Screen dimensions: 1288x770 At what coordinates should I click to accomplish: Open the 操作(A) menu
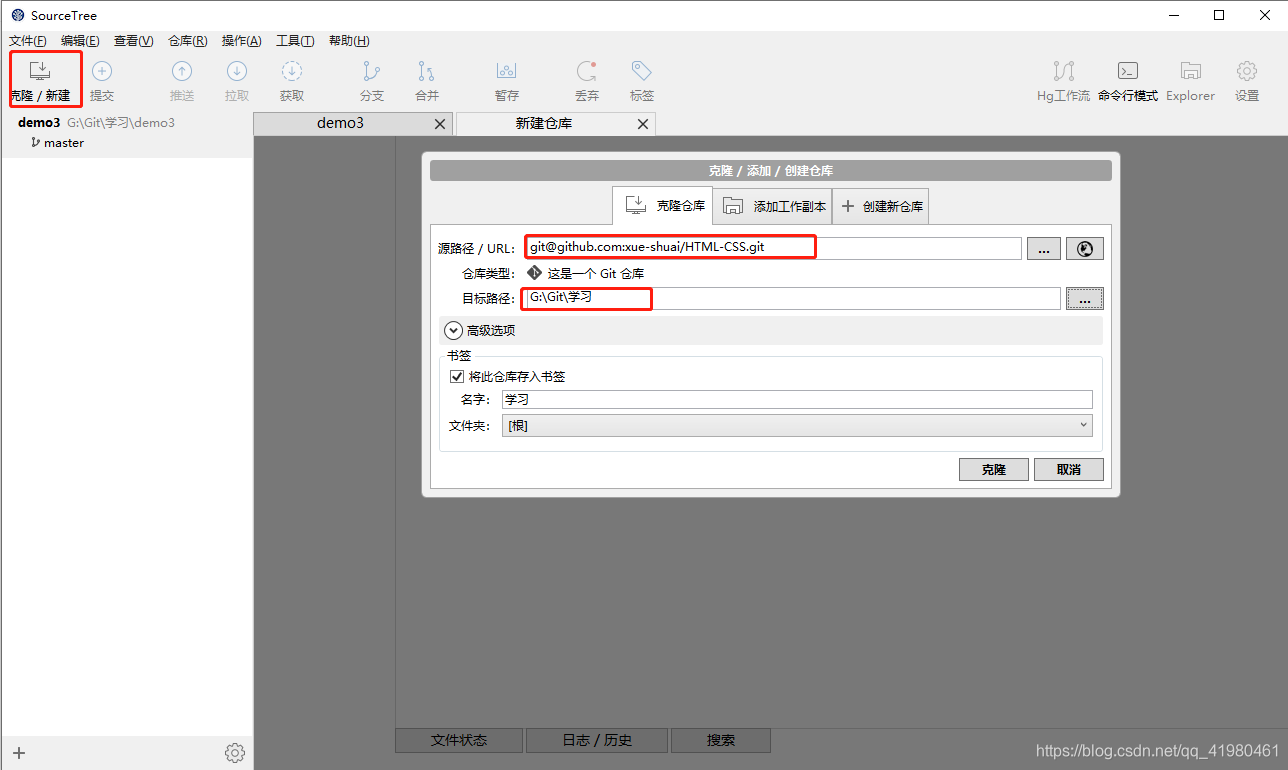click(242, 41)
